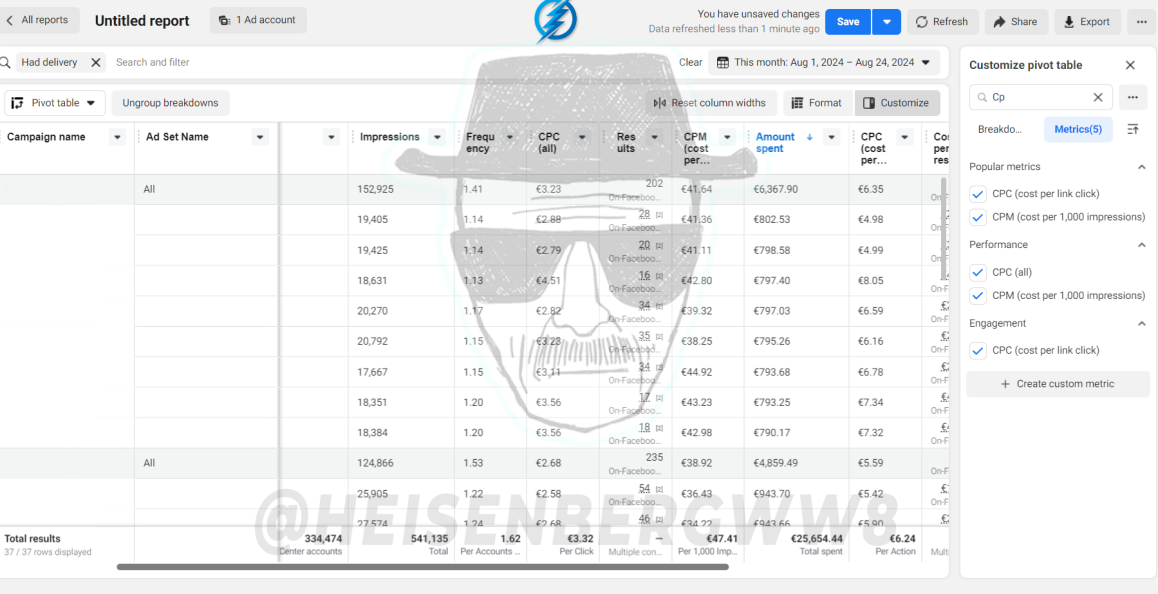Expand the Save button dropdown arrow
Viewport: 1158px width, 594px height.
coord(886,21)
